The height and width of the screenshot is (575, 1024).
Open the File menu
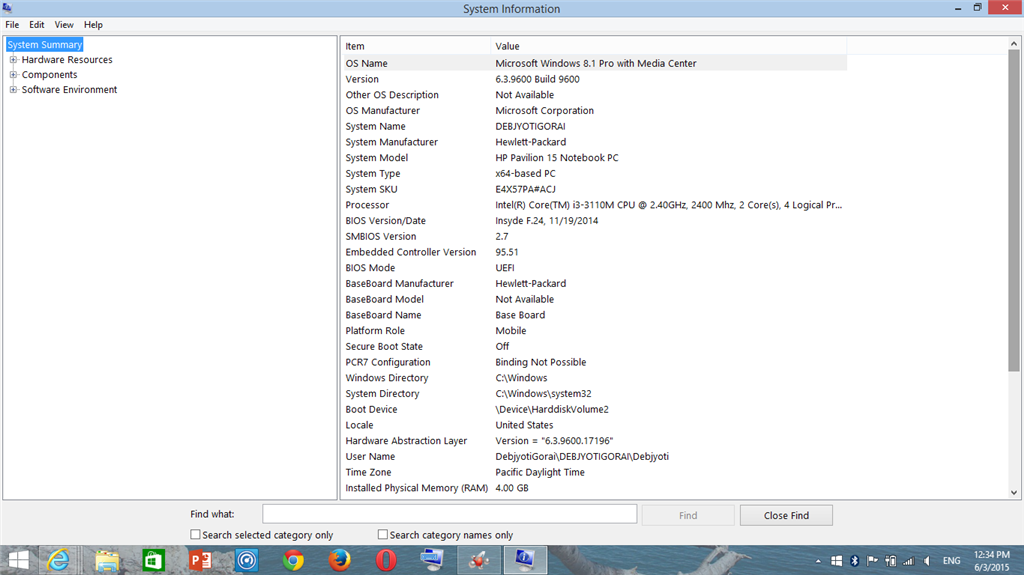coord(12,25)
